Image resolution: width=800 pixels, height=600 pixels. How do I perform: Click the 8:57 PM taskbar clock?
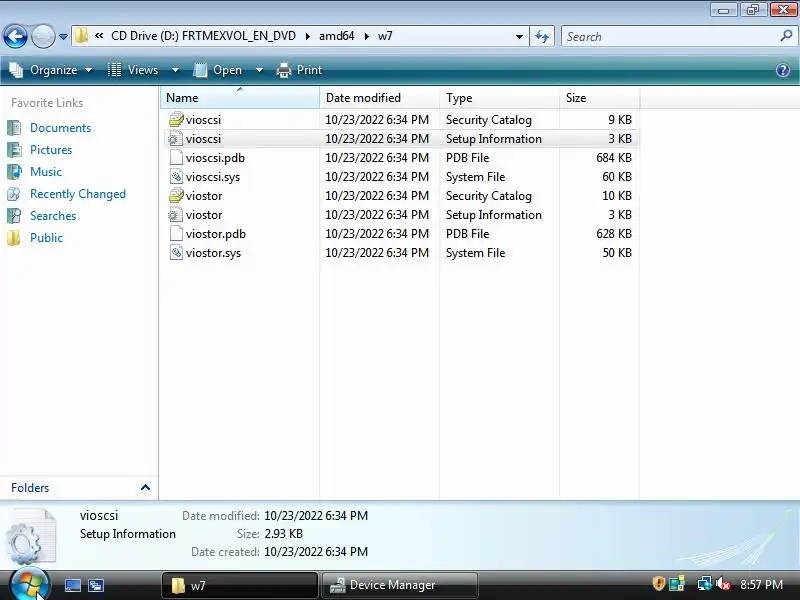coord(761,585)
